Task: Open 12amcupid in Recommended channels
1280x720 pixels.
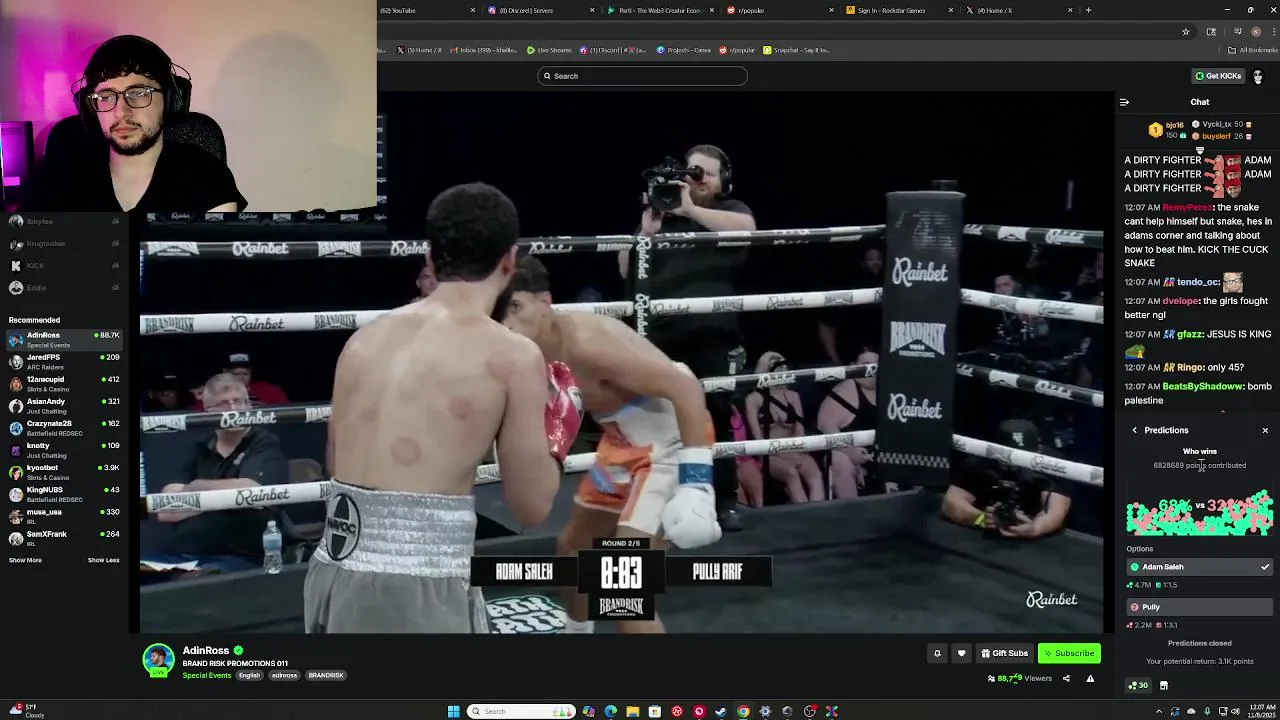Action: click(x=64, y=382)
